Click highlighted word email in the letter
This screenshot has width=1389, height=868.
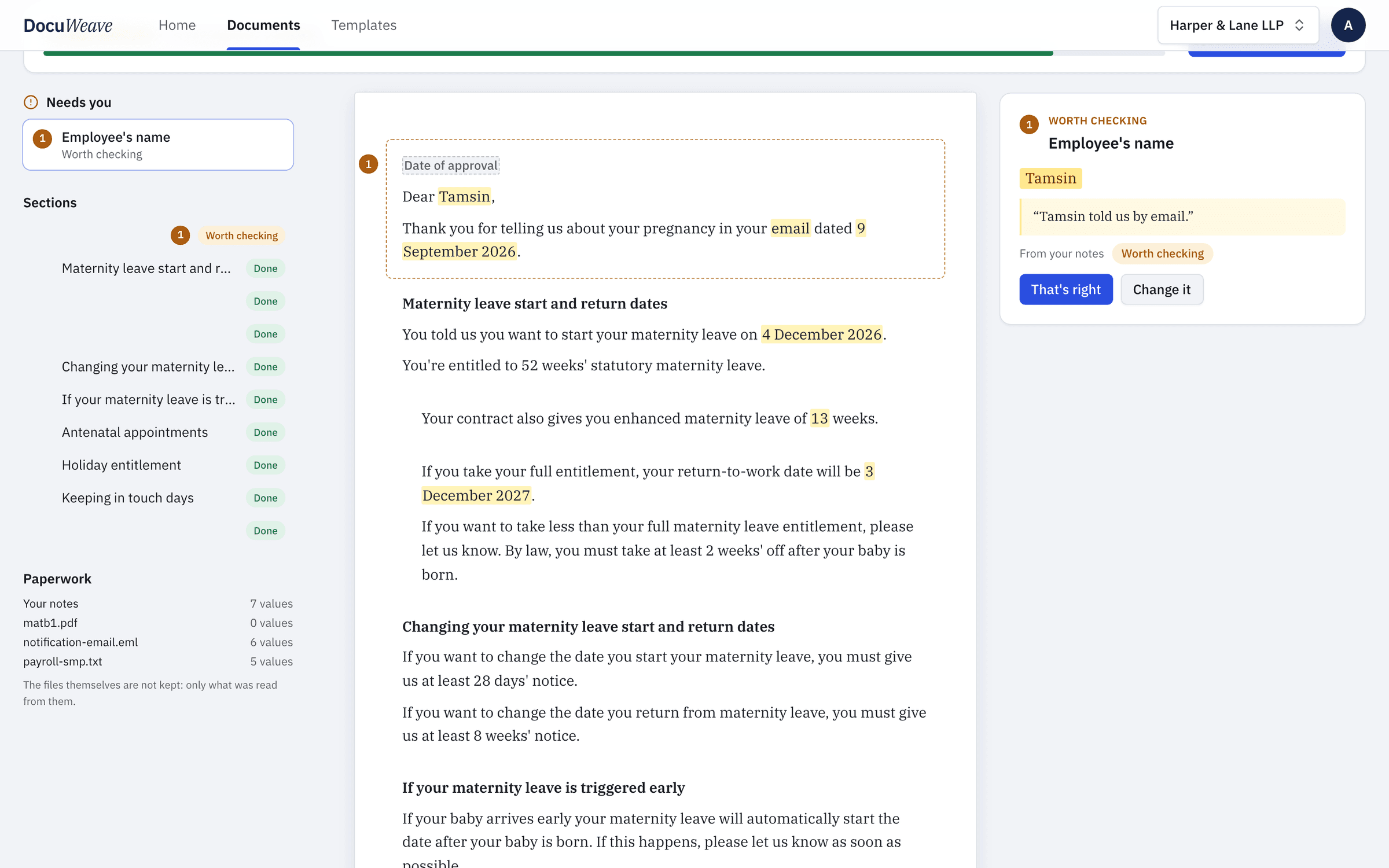pos(790,229)
